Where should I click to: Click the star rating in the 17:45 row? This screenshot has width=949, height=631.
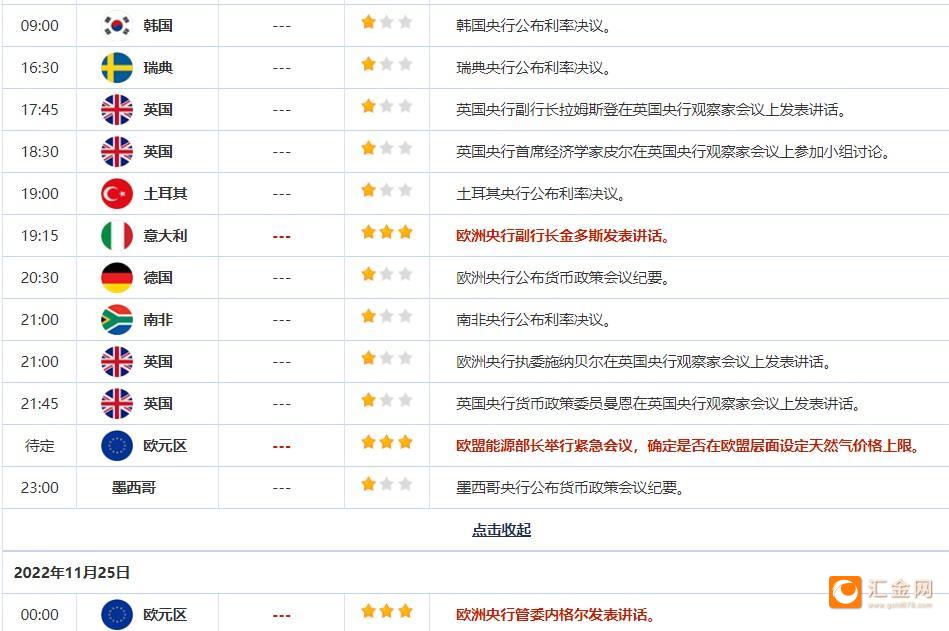(386, 106)
